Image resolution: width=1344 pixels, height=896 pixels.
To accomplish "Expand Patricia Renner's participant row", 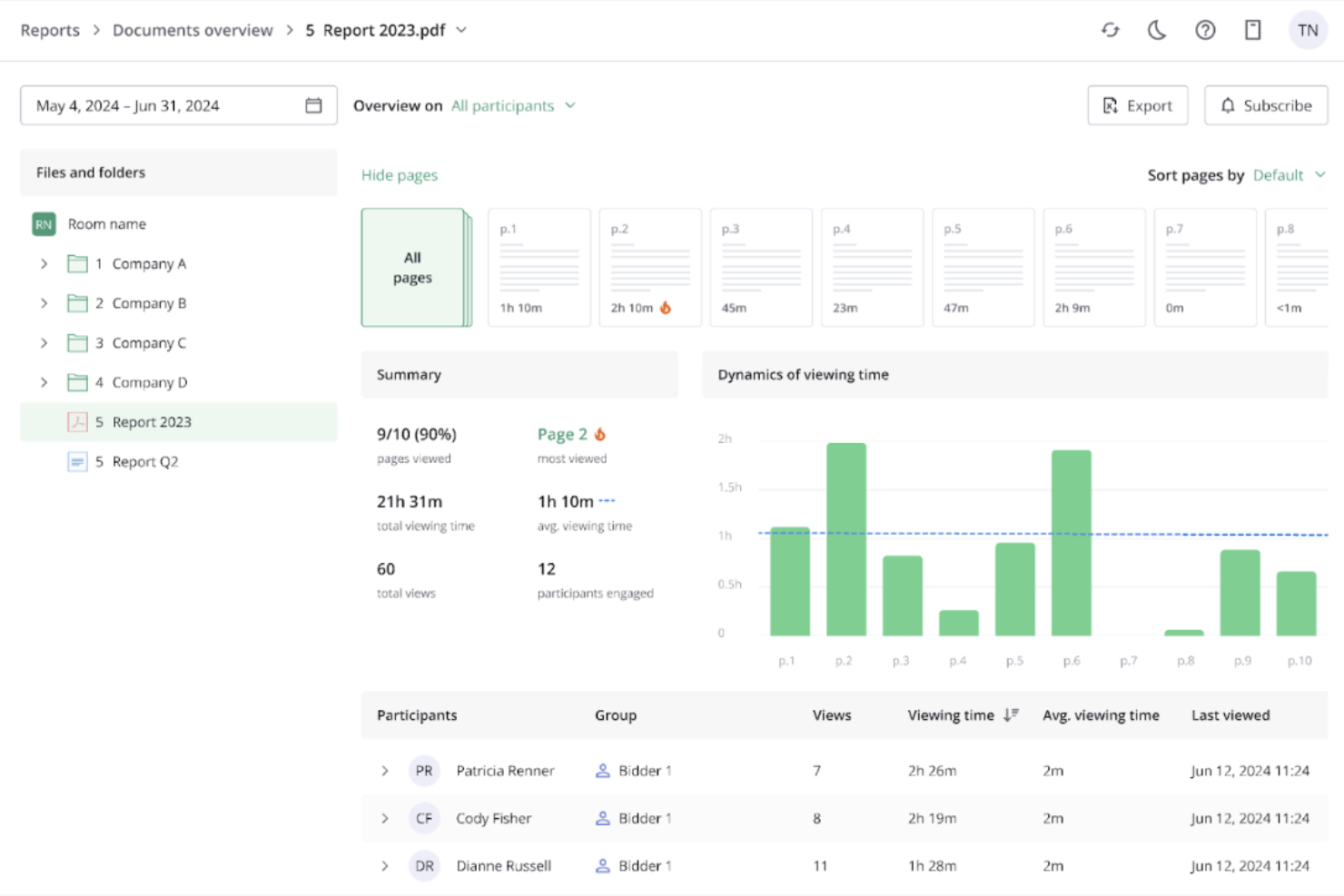I will point(384,771).
